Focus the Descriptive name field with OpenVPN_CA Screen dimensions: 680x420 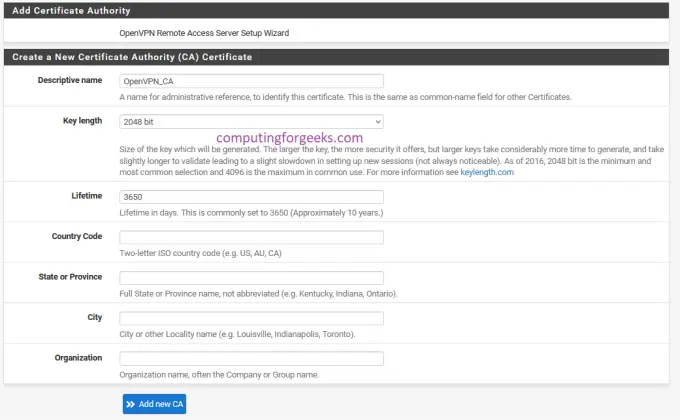[x=251, y=81]
